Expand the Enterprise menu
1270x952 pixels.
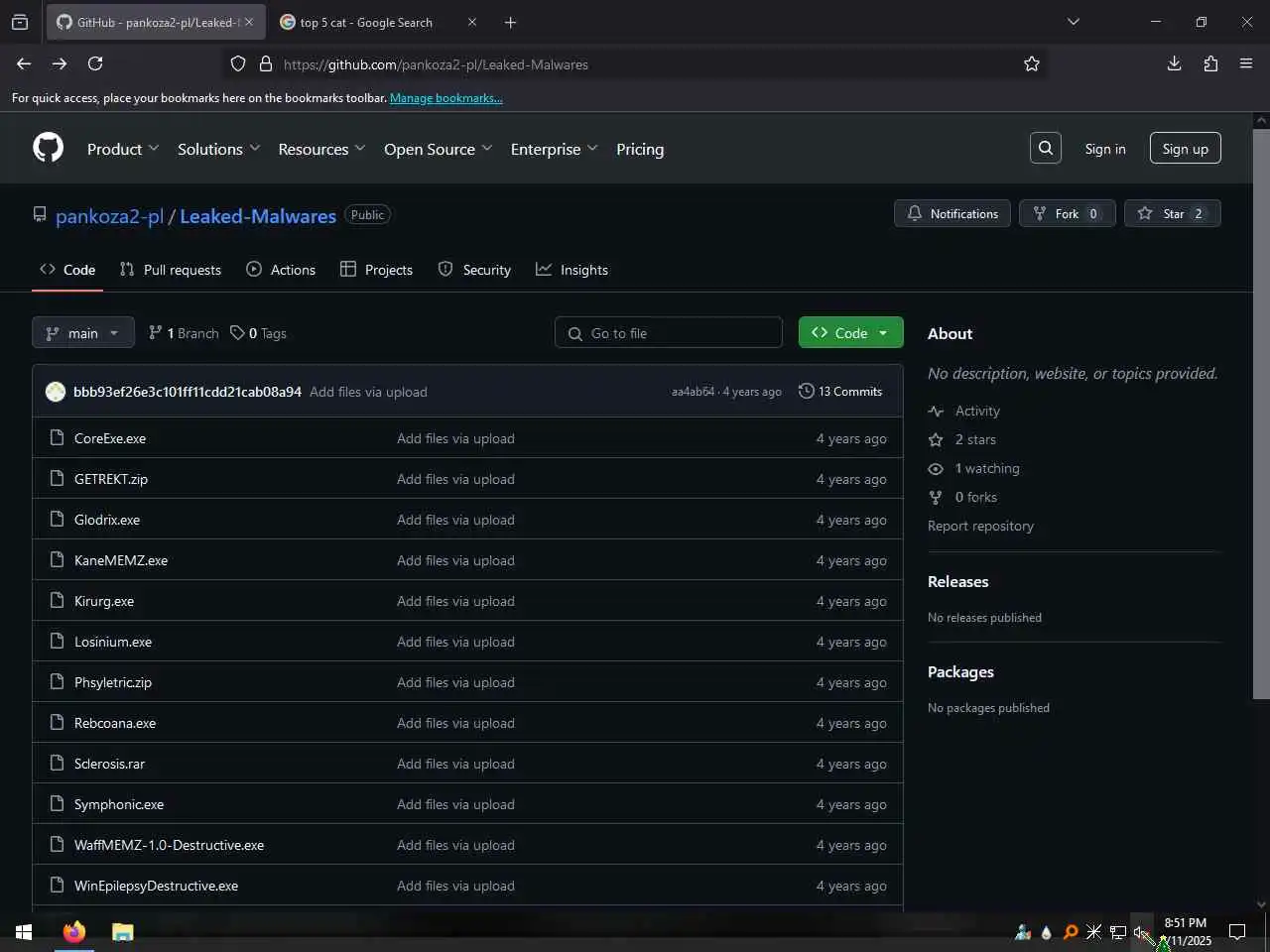pos(555,149)
